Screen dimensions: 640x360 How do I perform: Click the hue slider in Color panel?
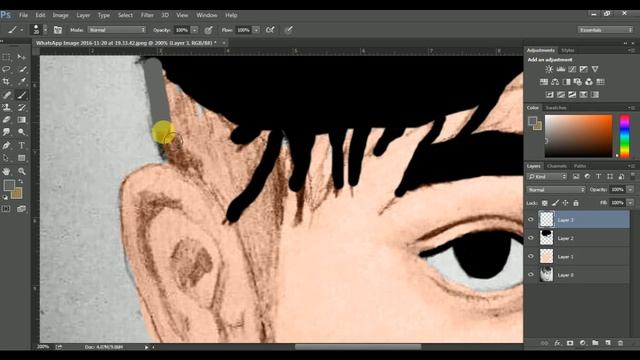[x=624, y=136]
